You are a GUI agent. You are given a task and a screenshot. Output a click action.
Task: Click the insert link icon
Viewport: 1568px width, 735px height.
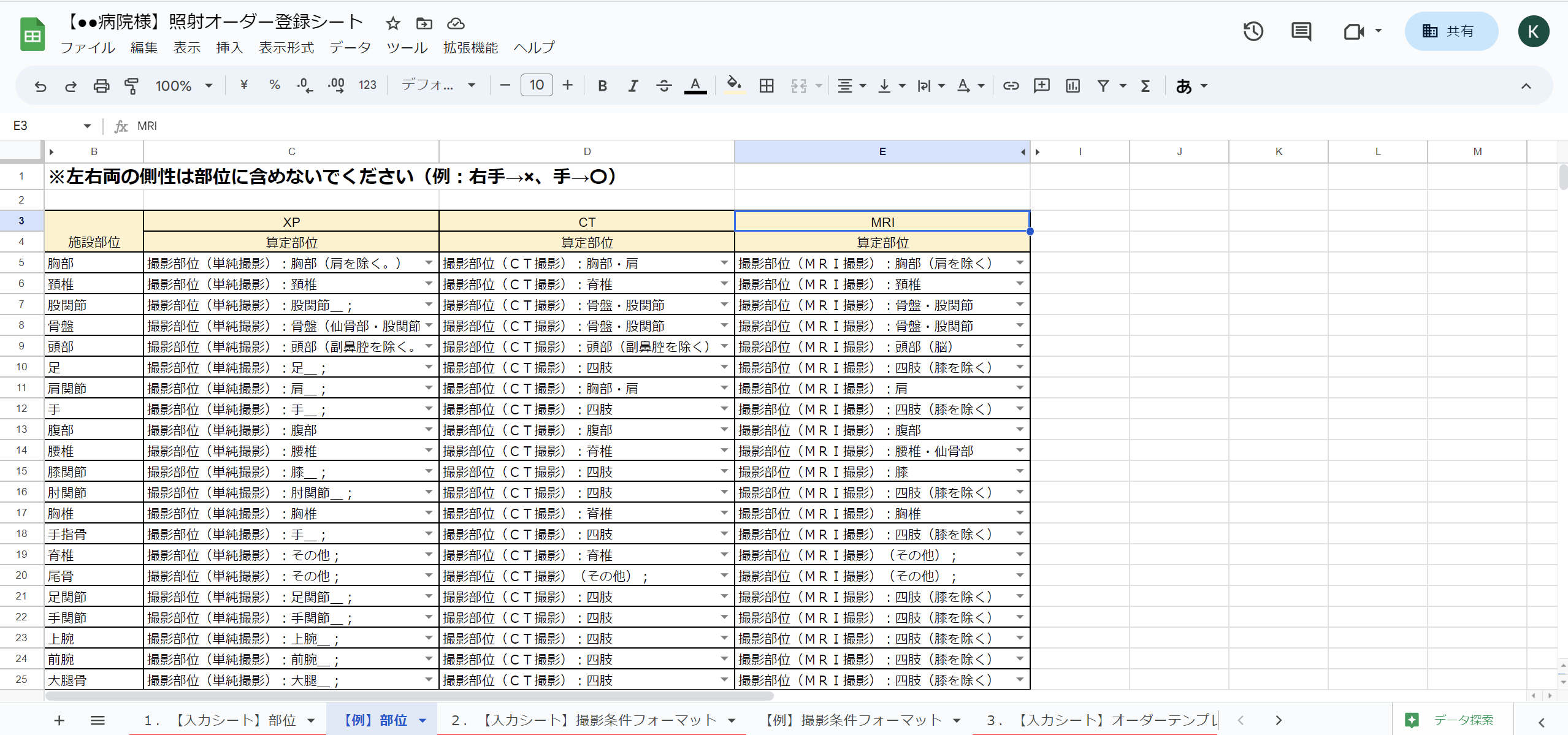coord(1011,86)
